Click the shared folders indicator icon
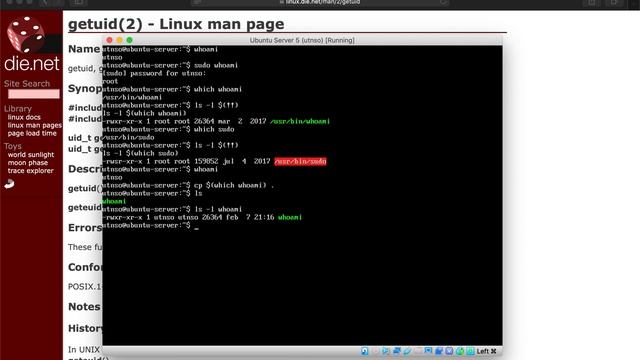This screenshot has height=360, width=640. pyautogui.click(x=418, y=351)
